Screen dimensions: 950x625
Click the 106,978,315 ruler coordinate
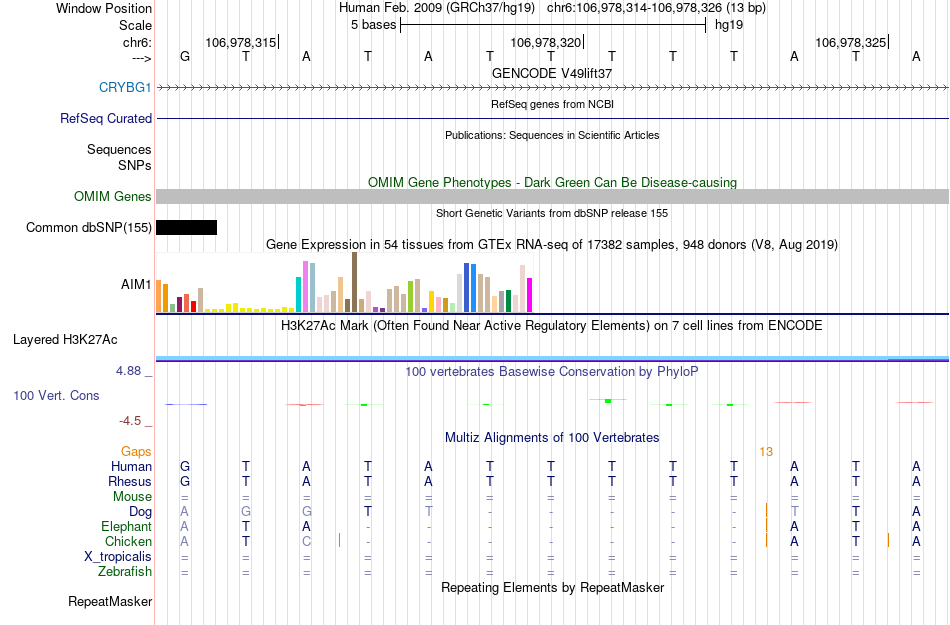pyautogui.click(x=241, y=42)
